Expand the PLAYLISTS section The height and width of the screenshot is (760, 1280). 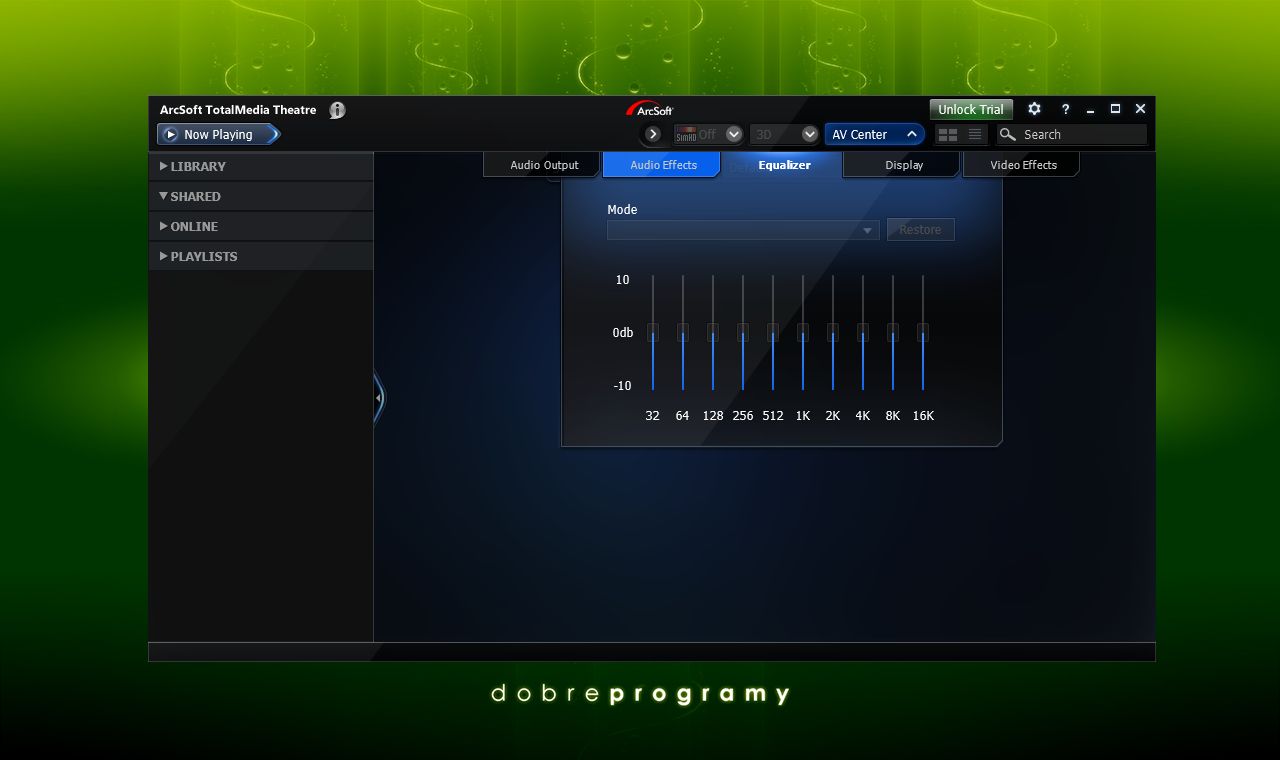pyautogui.click(x=261, y=256)
